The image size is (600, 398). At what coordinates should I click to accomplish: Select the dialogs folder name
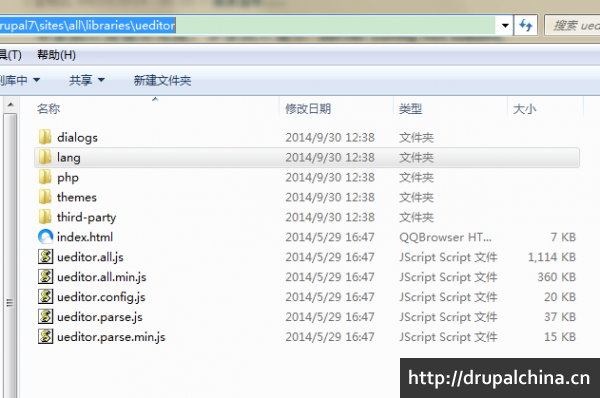pos(77,137)
